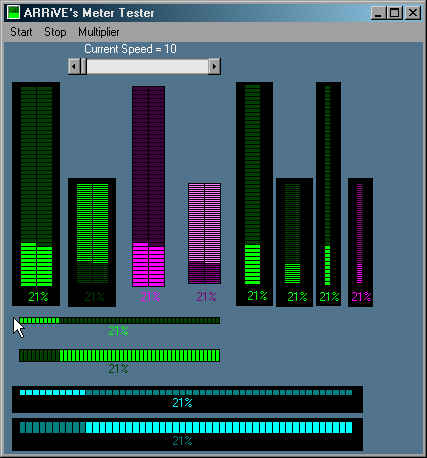Screen dimensions: 427x458
Task: Click the green app icon in title bar
Action: coord(13,13)
